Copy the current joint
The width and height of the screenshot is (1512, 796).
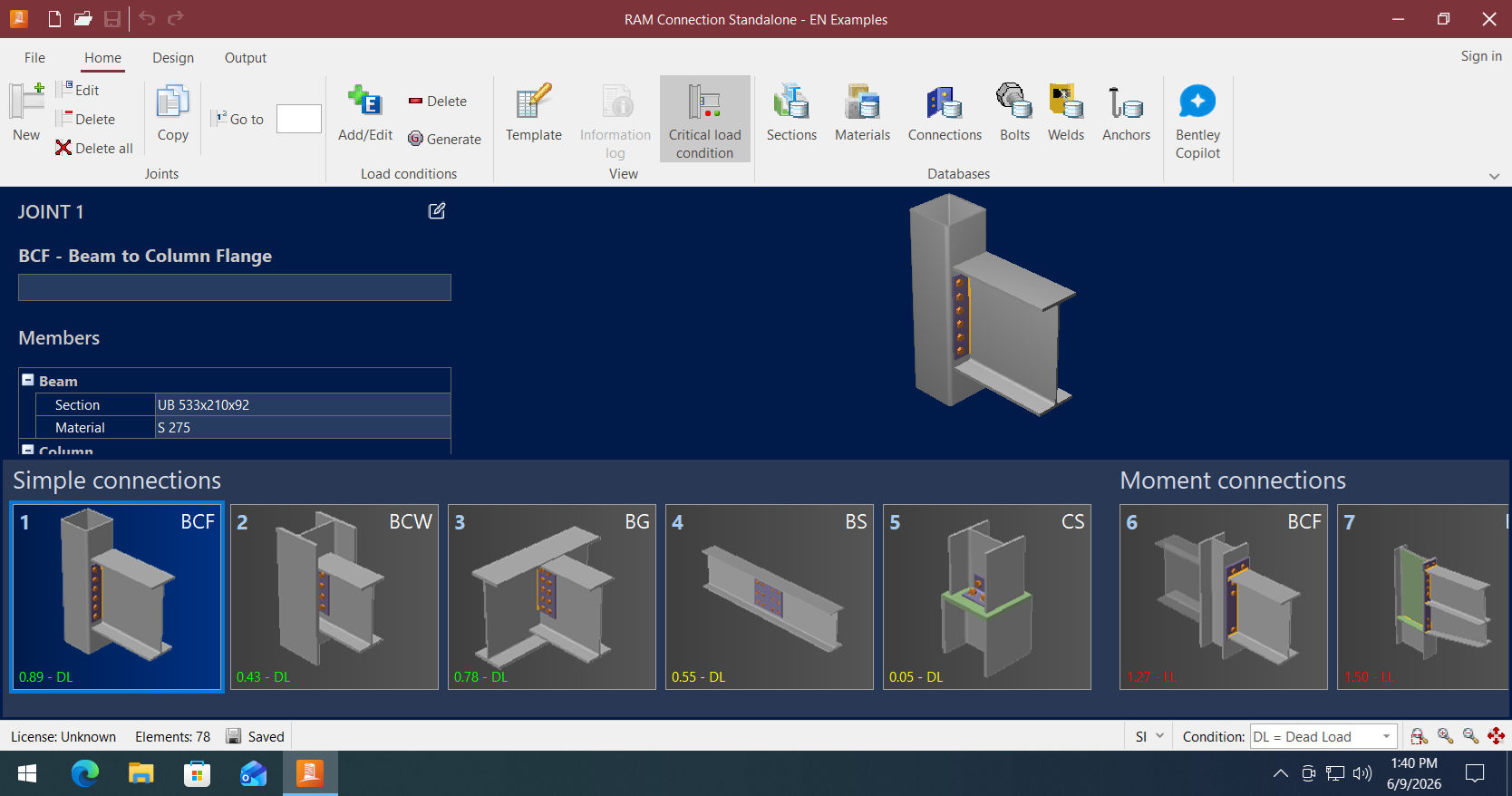[172, 113]
